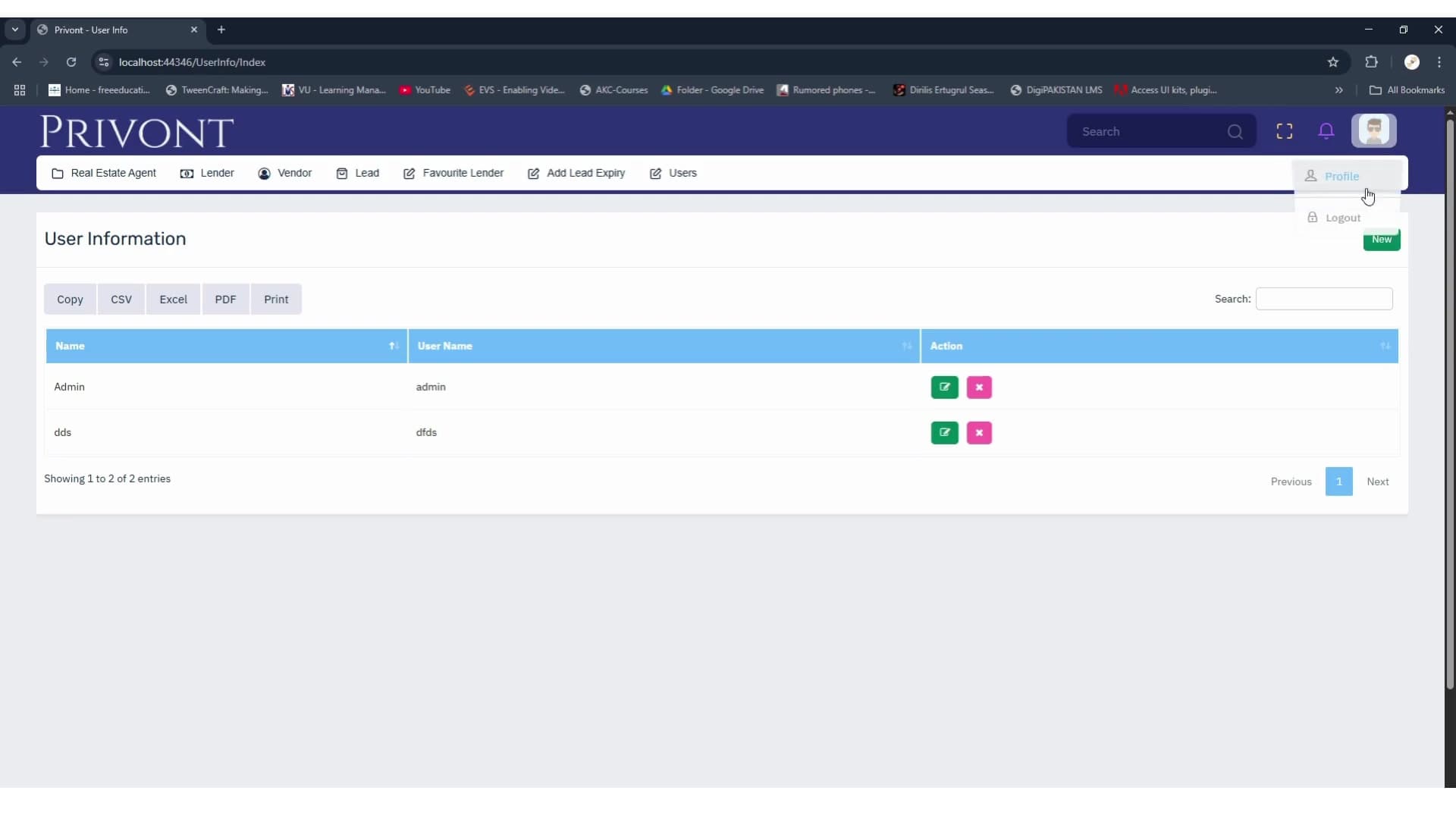
Task: View site information icon in address bar
Action: coord(104,62)
